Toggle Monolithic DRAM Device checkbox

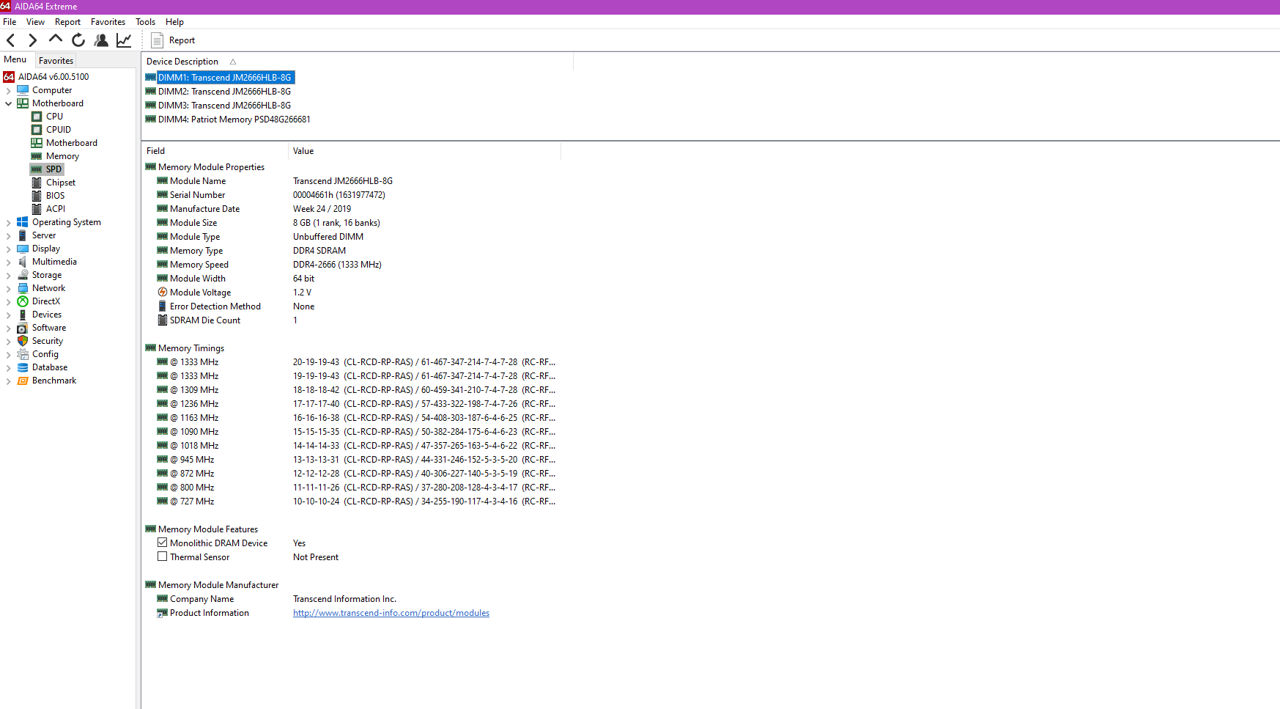tap(162, 543)
